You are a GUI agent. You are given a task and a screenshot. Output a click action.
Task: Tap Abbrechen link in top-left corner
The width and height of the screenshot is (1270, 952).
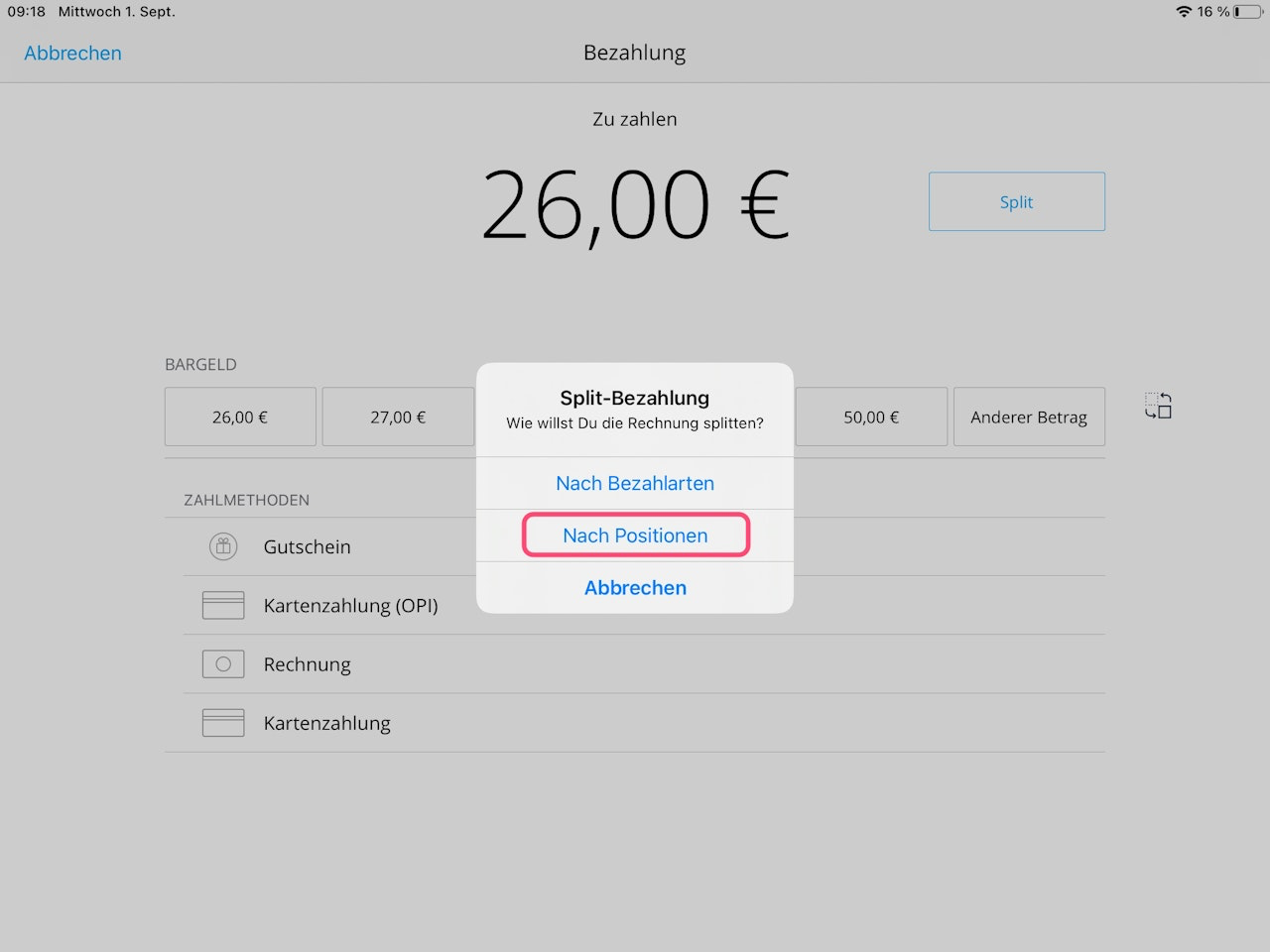click(72, 54)
